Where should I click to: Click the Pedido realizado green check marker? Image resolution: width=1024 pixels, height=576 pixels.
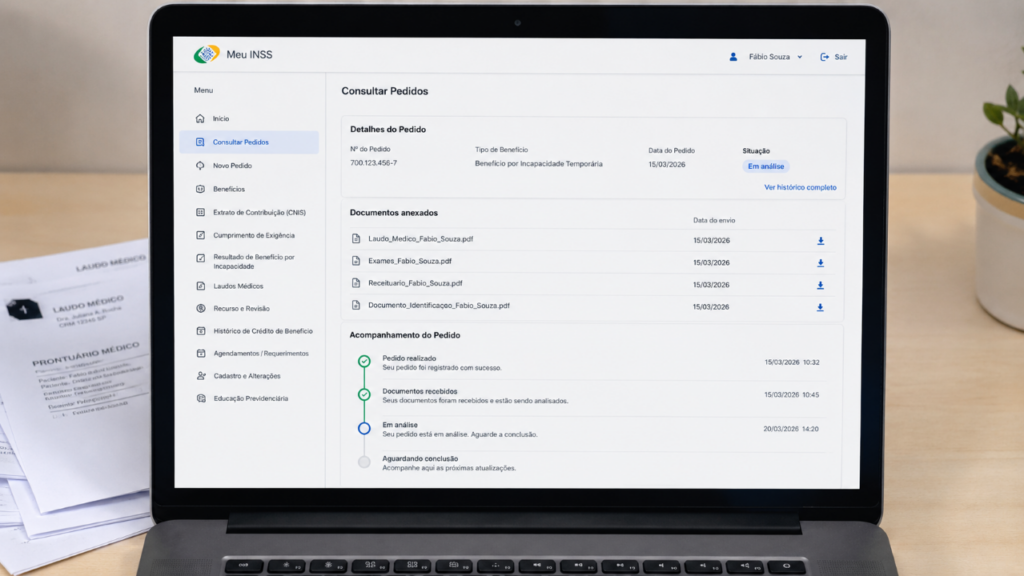coord(364,361)
